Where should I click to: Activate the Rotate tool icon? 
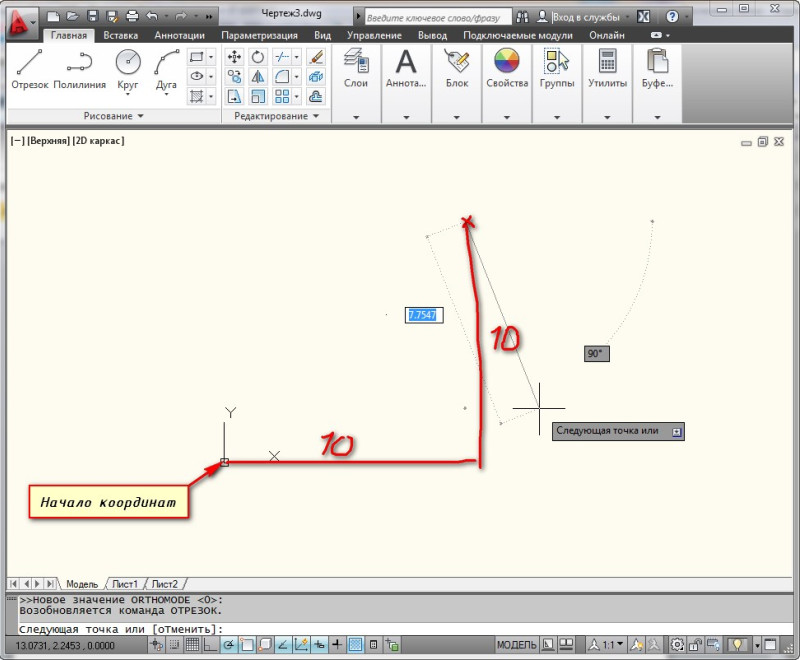[258, 57]
